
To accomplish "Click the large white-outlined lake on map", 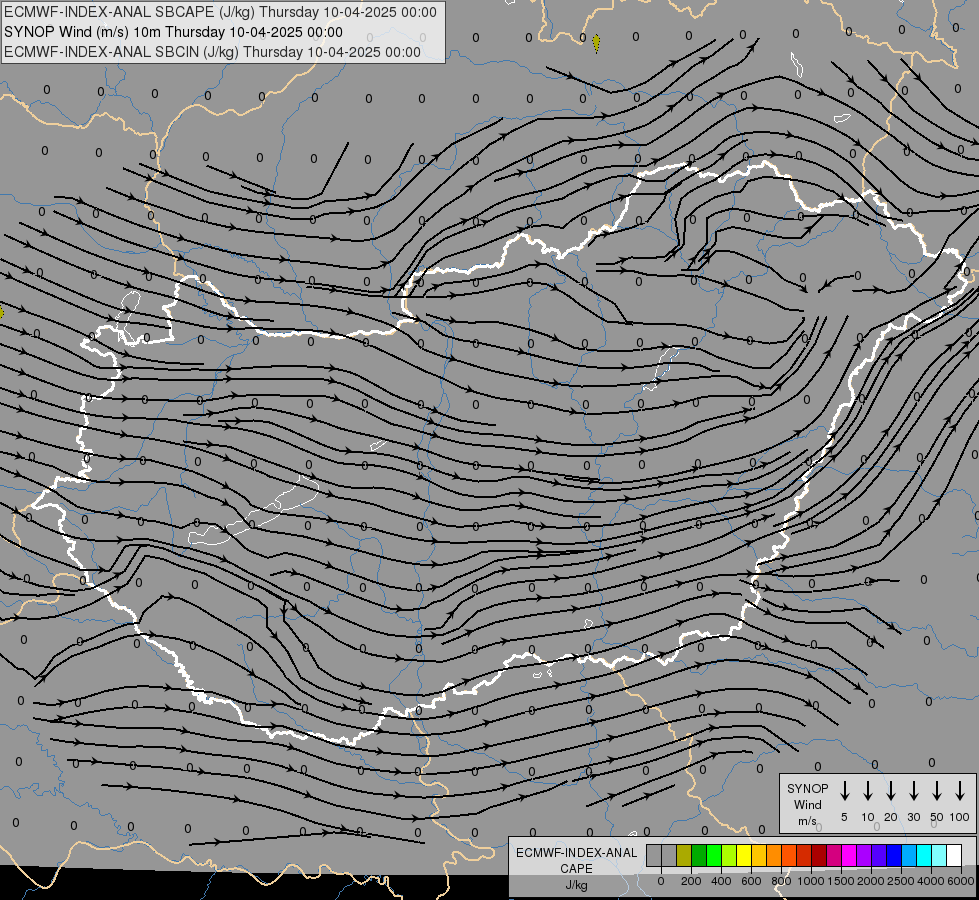I will [x=254, y=512].
